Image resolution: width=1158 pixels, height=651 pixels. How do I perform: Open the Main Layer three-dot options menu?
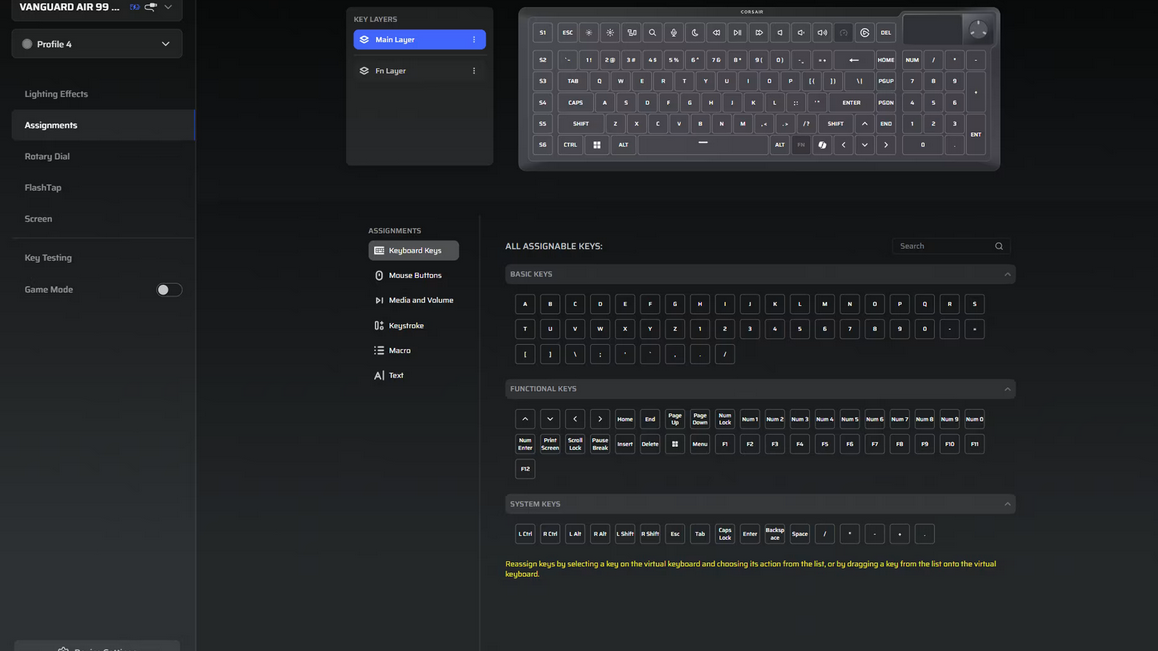pos(474,40)
